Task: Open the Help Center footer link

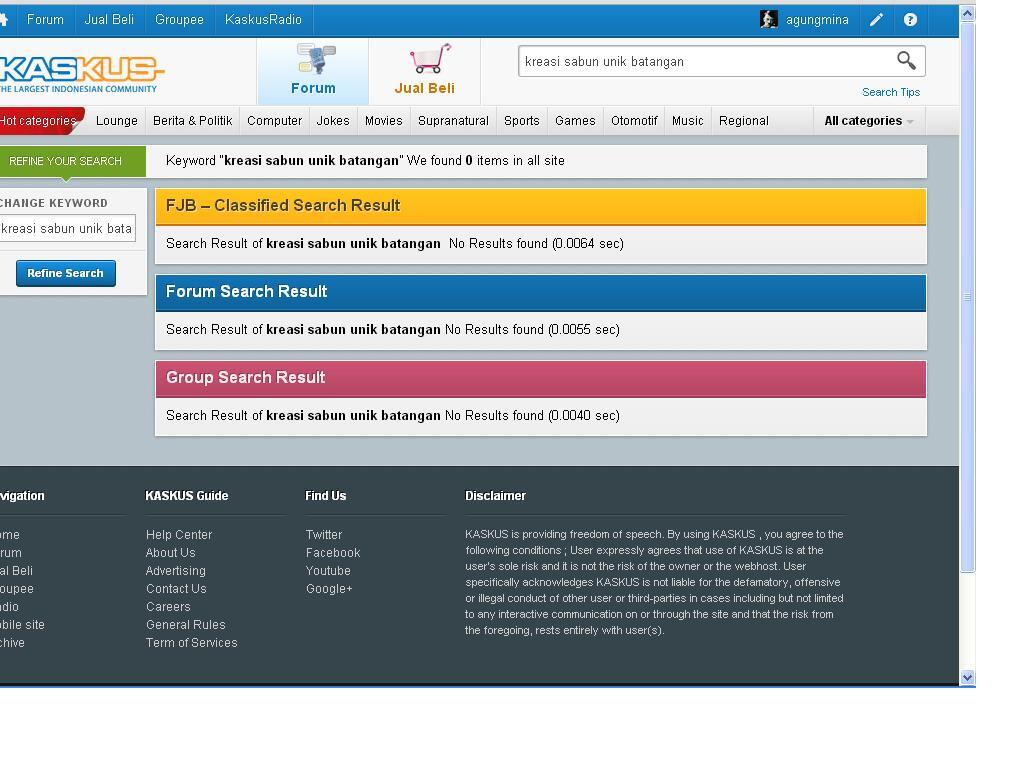Action: coord(179,534)
